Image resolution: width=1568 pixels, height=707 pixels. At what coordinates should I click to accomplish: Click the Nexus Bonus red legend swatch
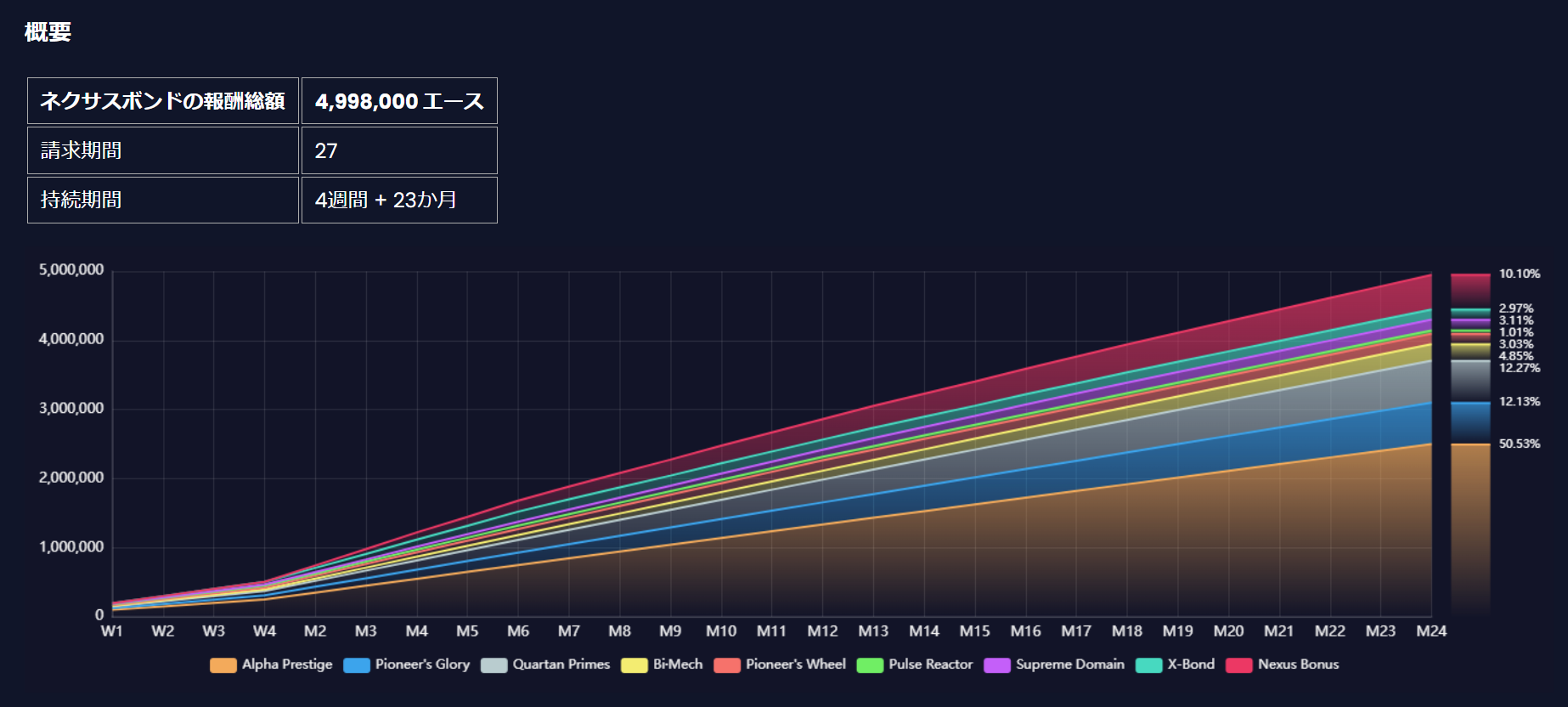click(1239, 665)
